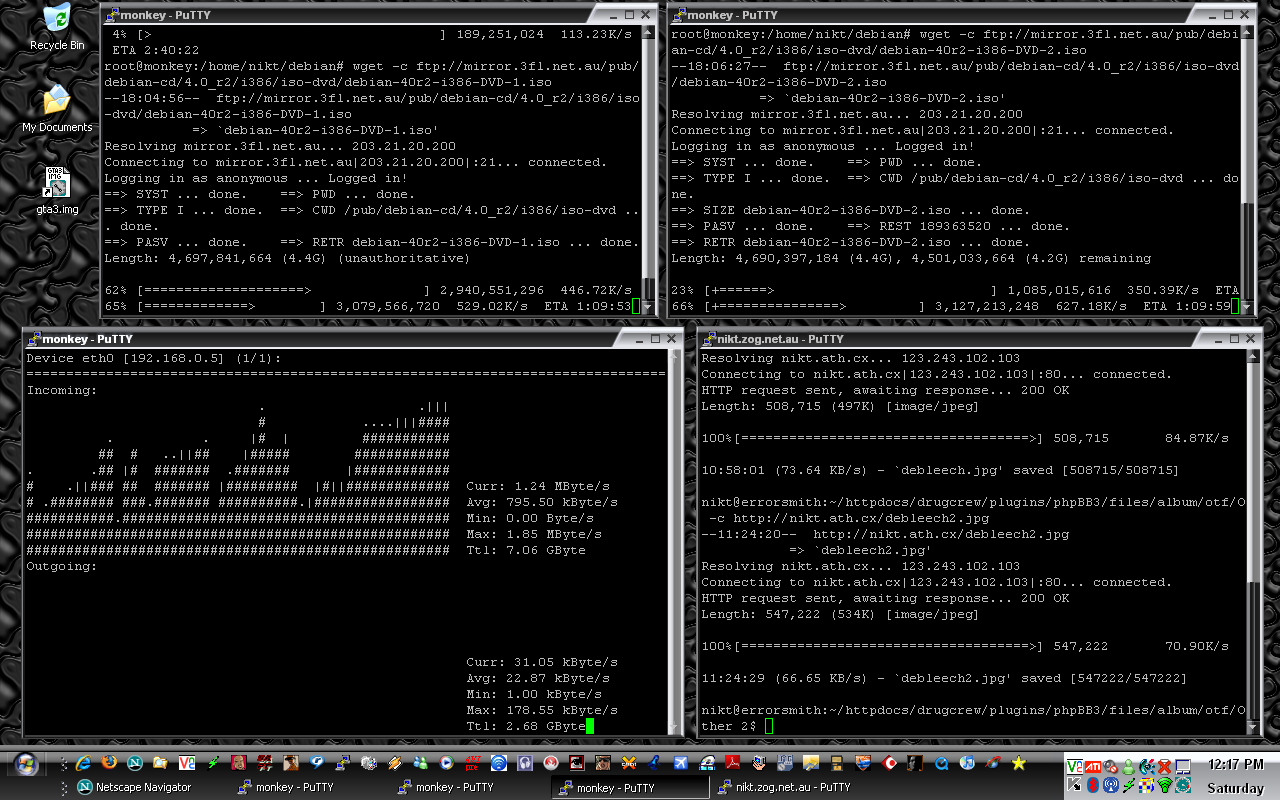
Task: Open system menu of nikt.zog.net.au PuTTY window
Action: (709, 339)
